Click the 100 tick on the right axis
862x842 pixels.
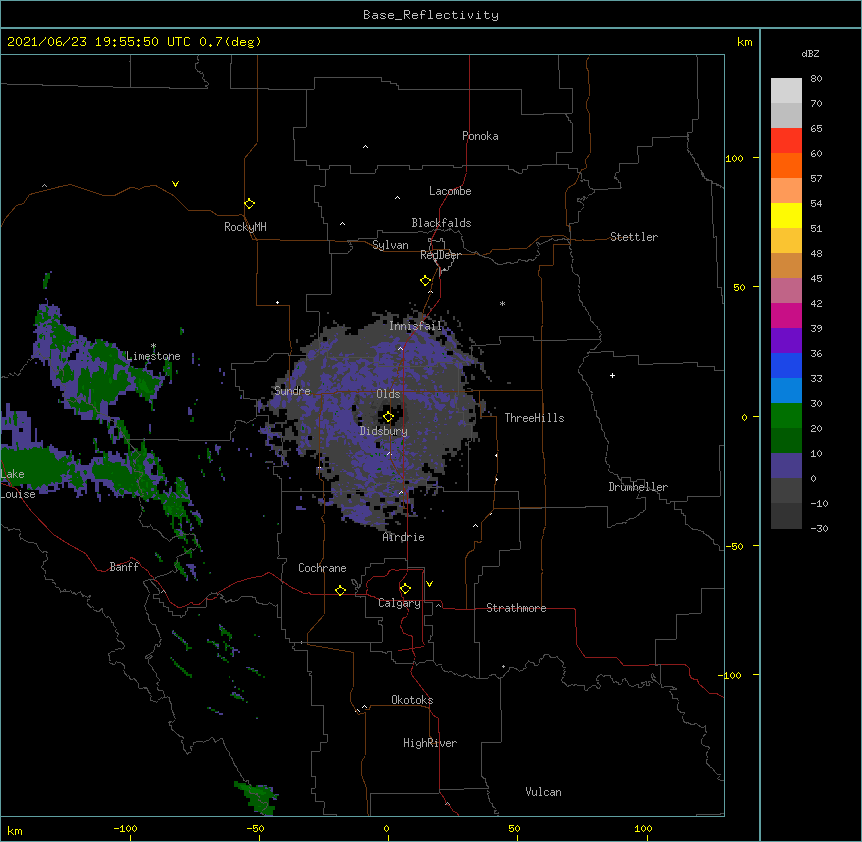coord(734,159)
